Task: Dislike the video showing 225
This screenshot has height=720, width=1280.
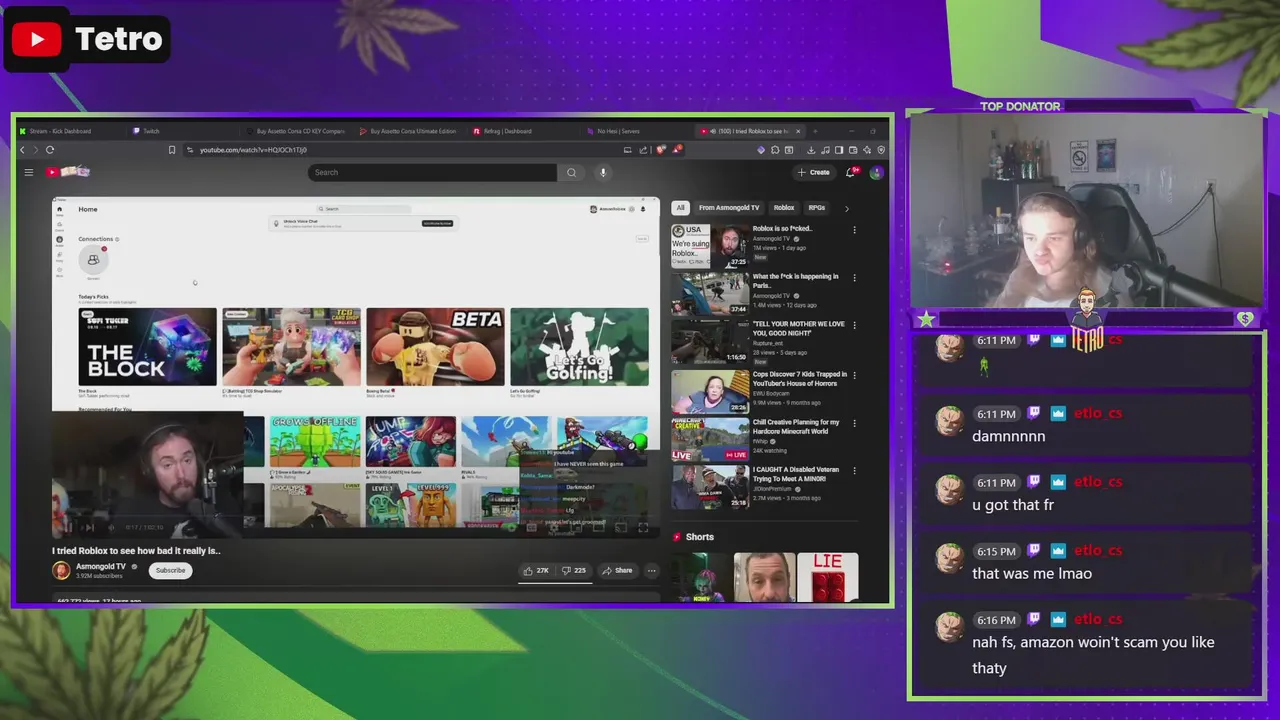Action: (x=573, y=570)
